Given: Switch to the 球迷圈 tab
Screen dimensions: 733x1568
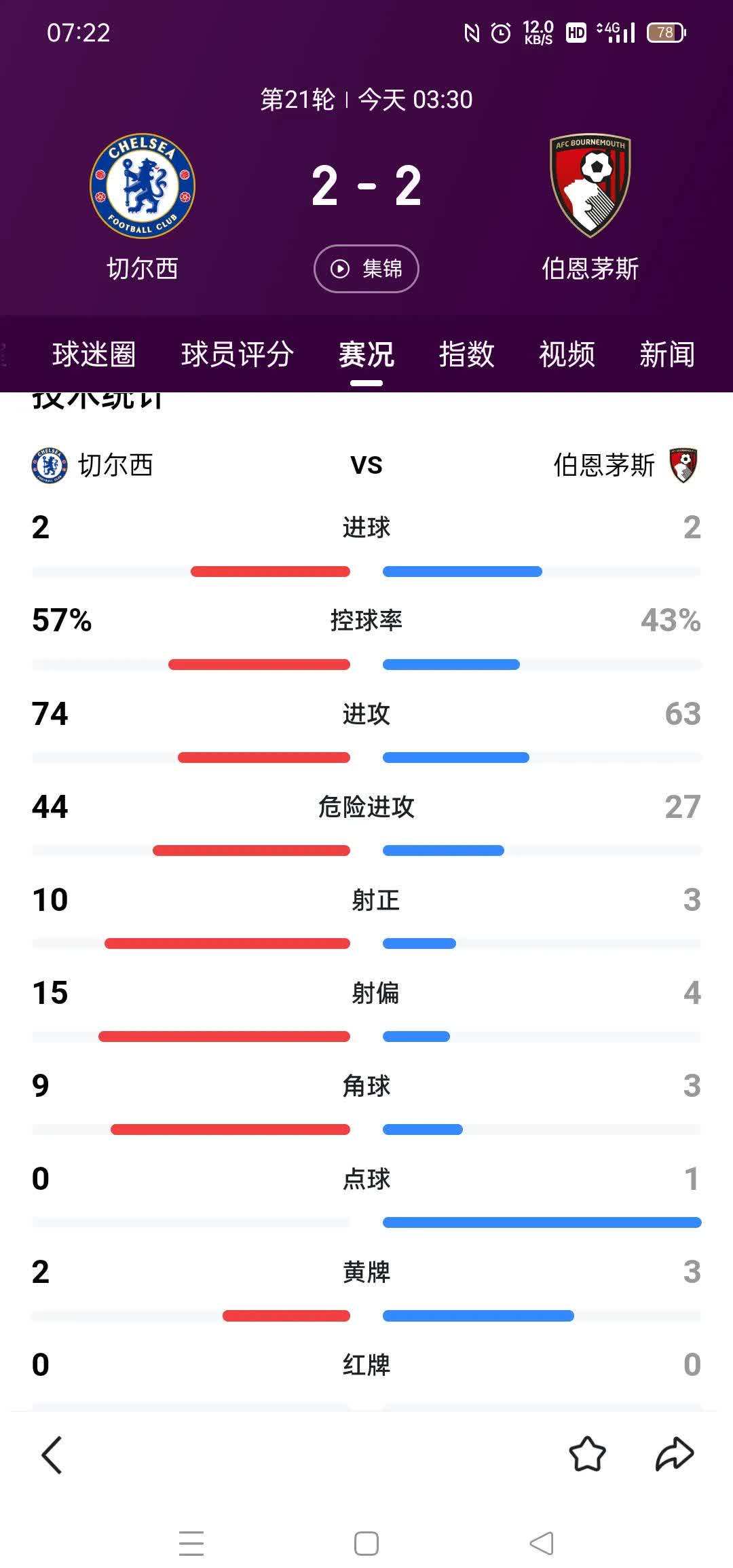Looking at the screenshot, I should (x=94, y=354).
